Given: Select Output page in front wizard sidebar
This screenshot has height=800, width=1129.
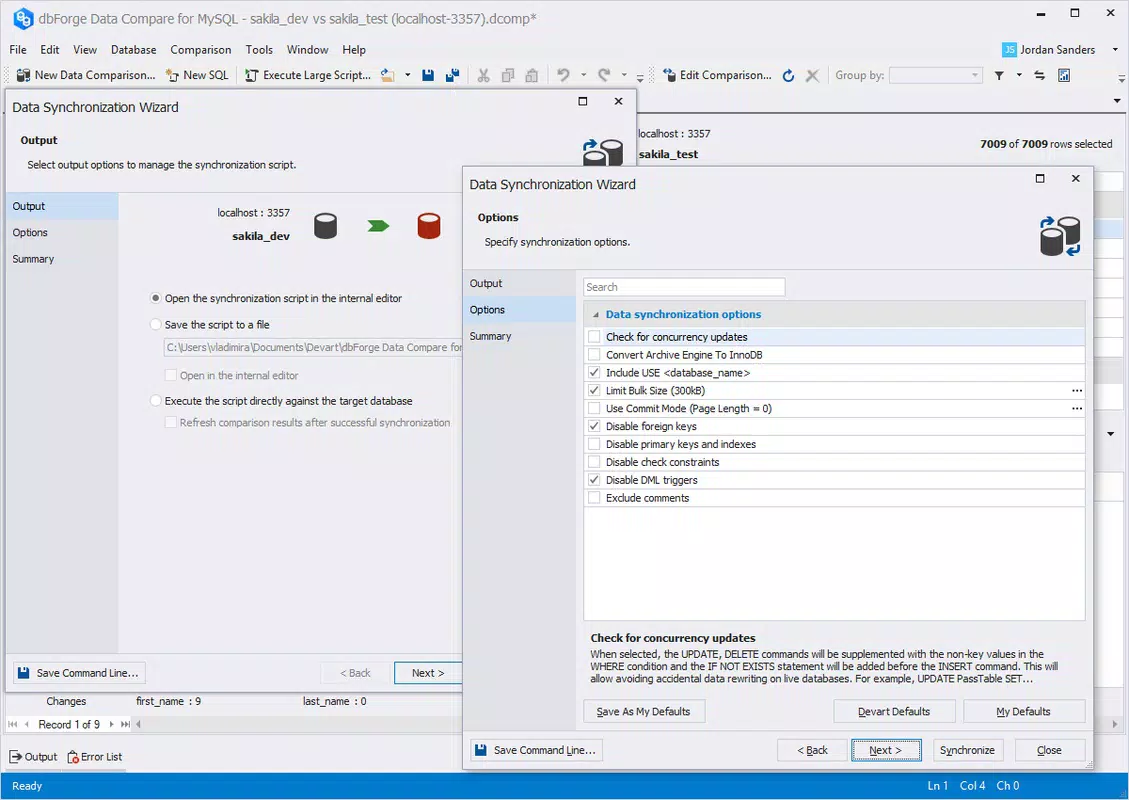Looking at the screenshot, I should click(519, 283).
